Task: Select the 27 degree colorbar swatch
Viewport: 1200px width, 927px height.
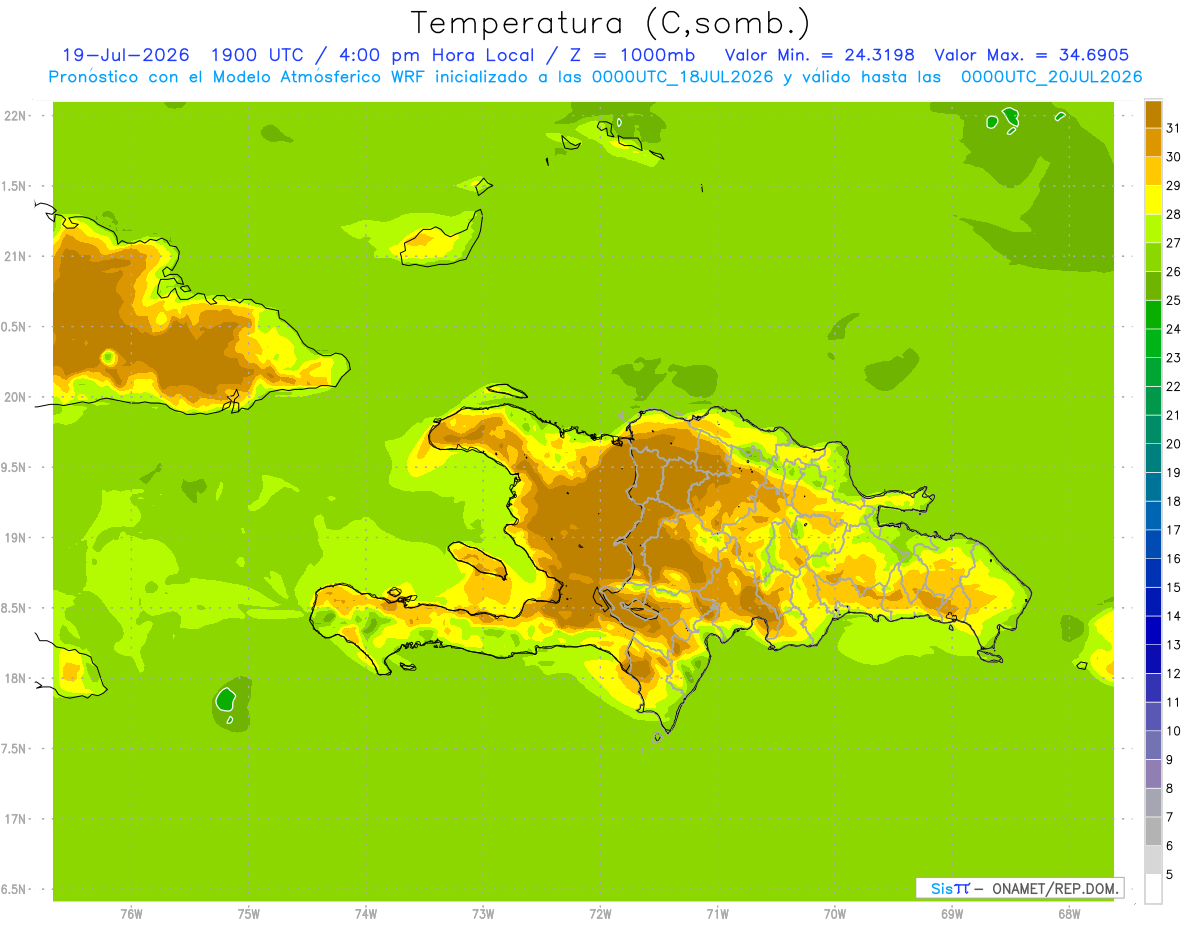Action: tap(1153, 229)
